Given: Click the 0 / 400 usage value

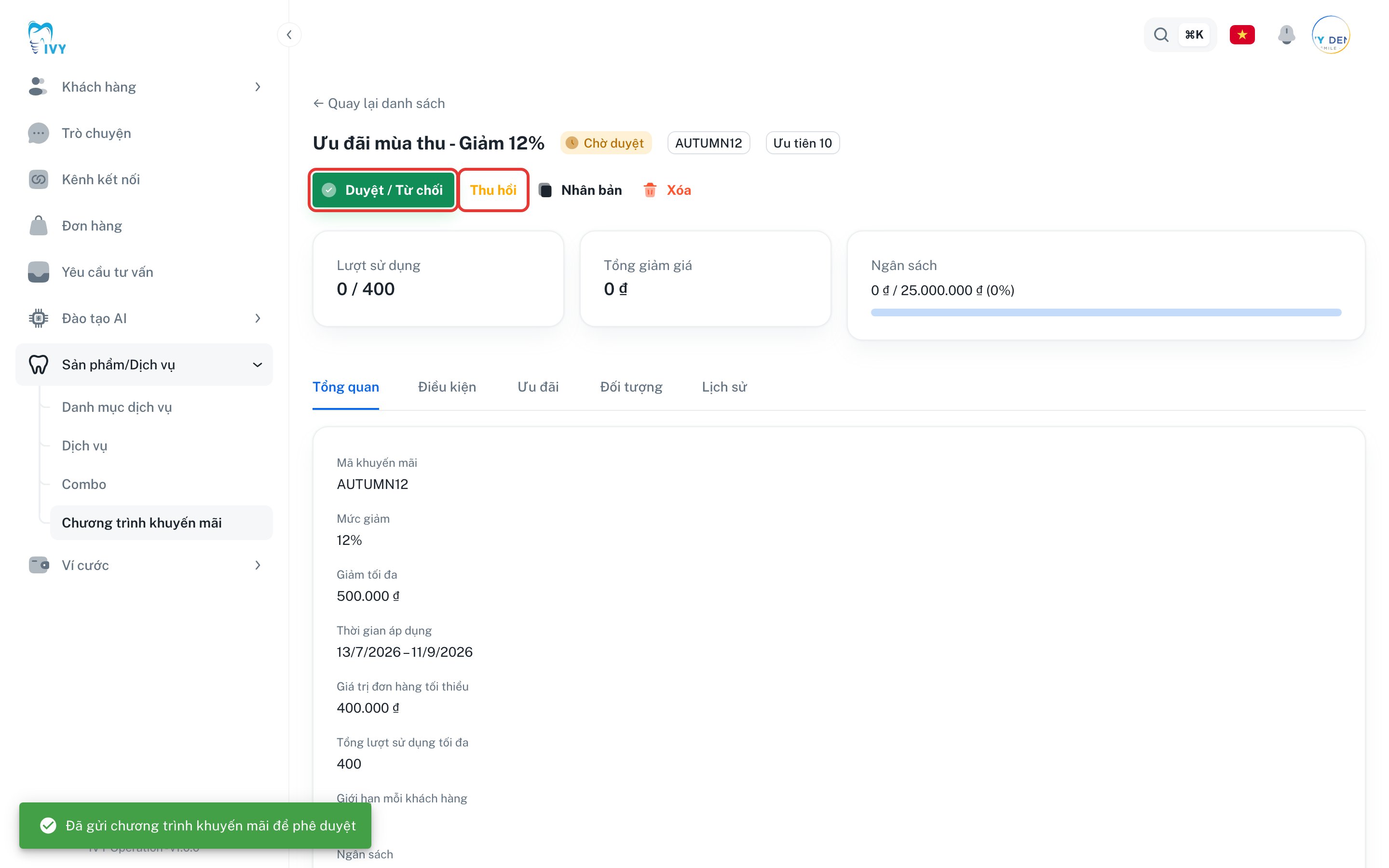Looking at the screenshot, I should pos(366,289).
